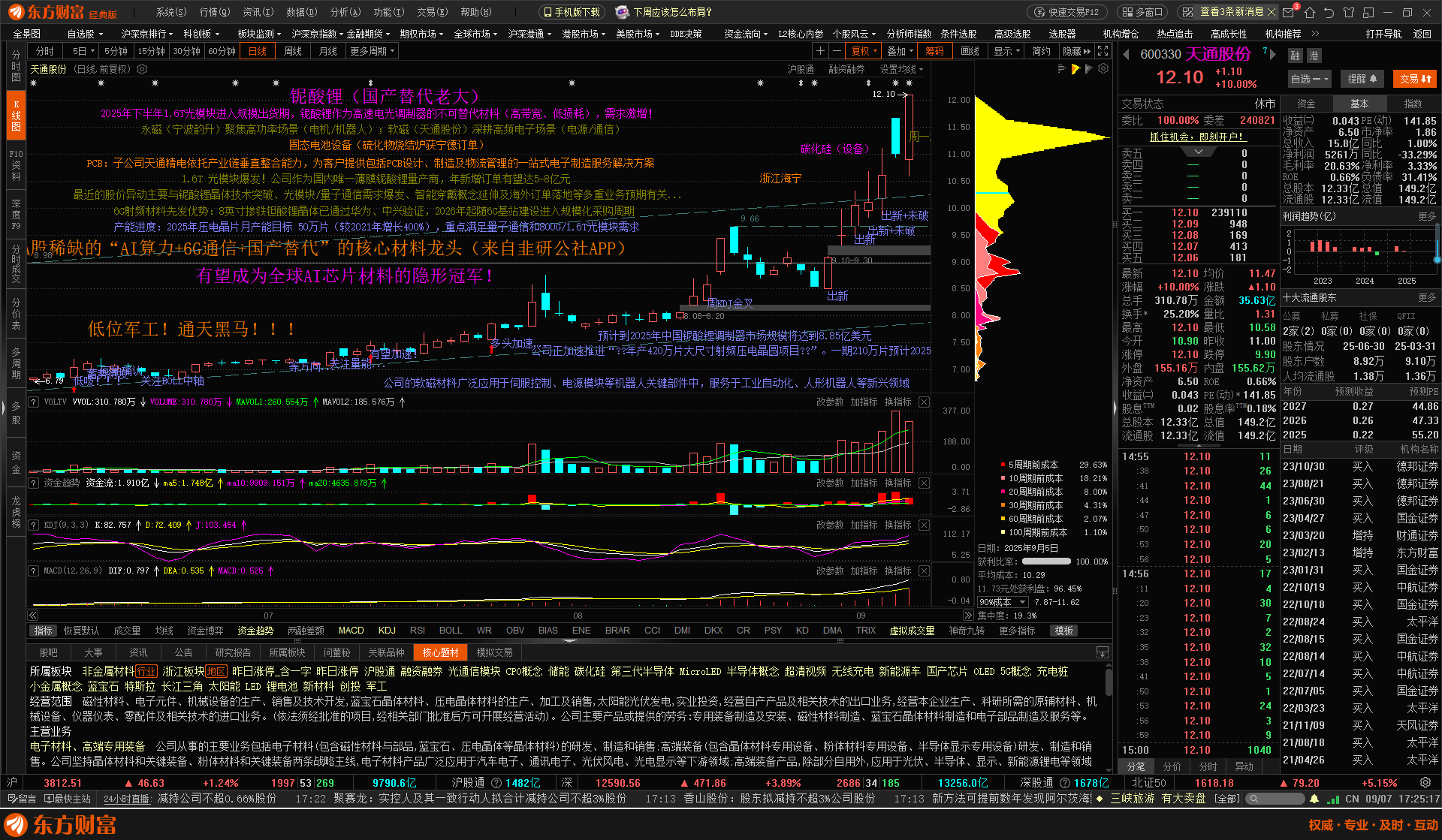
Task: Click the zoom-in plus icon on chart toolbar
Action: [820, 51]
